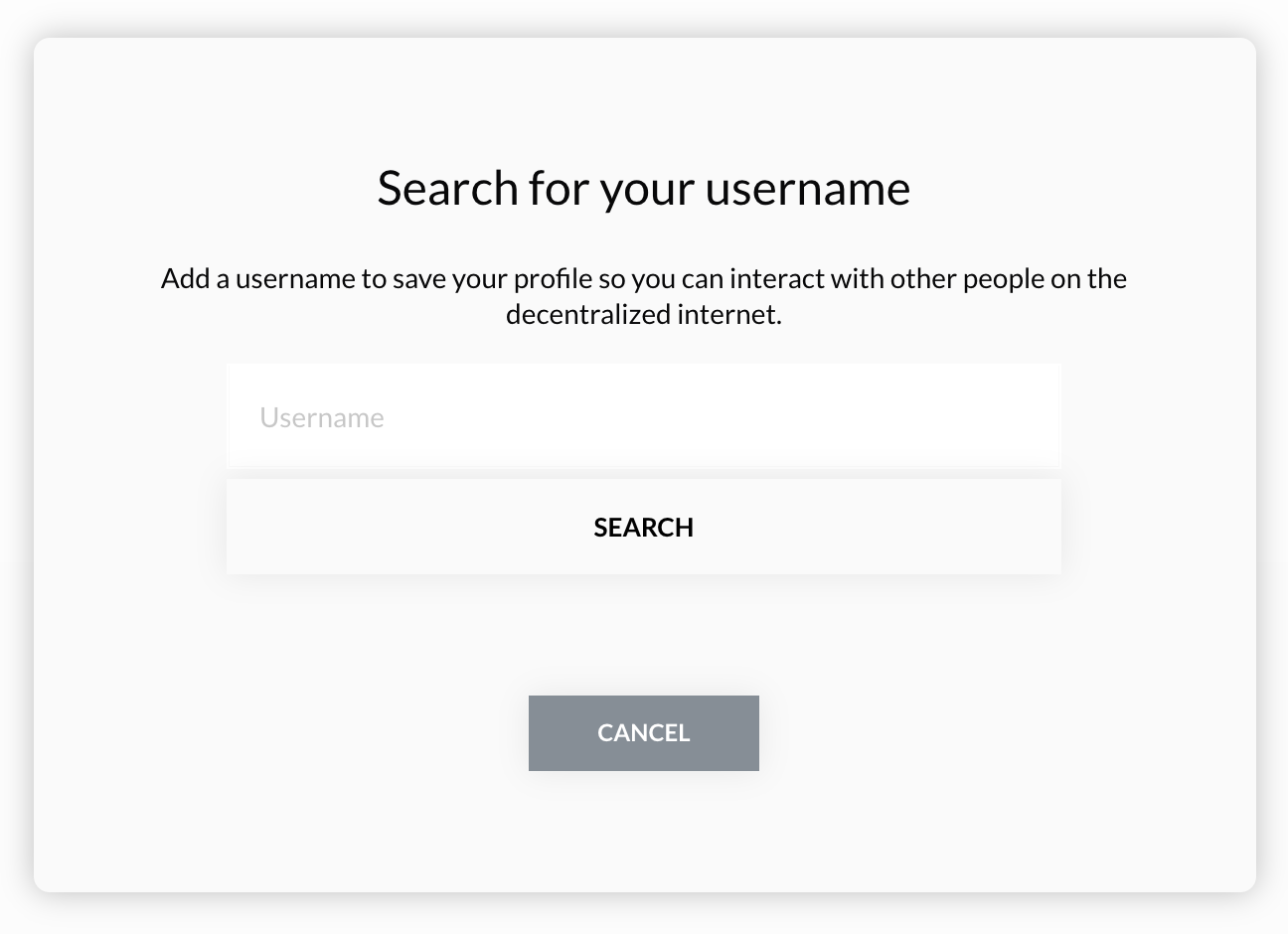Hit SEARCH to check username availability
1288x934 pixels.
click(x=644, y=527)
